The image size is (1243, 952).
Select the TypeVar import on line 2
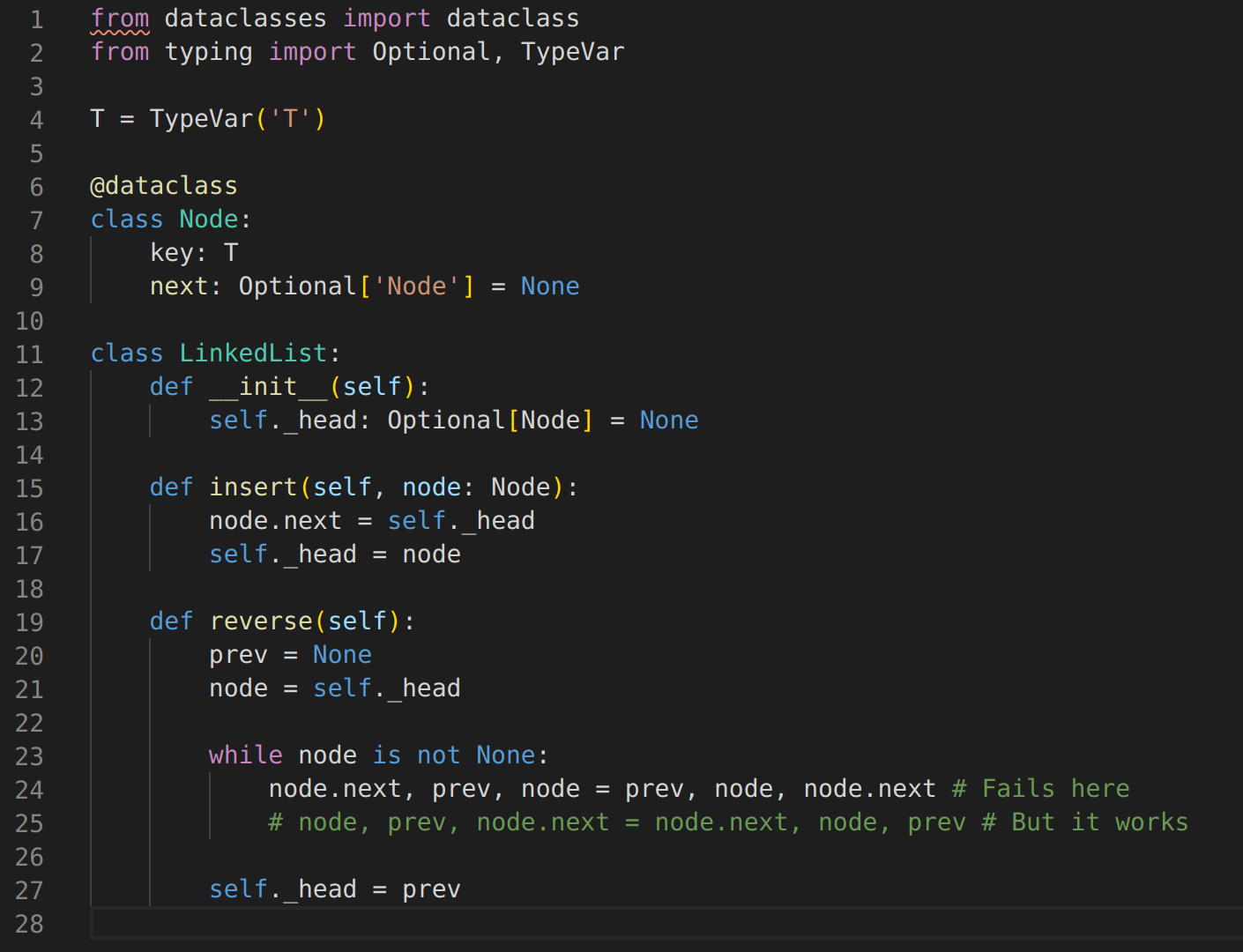(572, 51)
